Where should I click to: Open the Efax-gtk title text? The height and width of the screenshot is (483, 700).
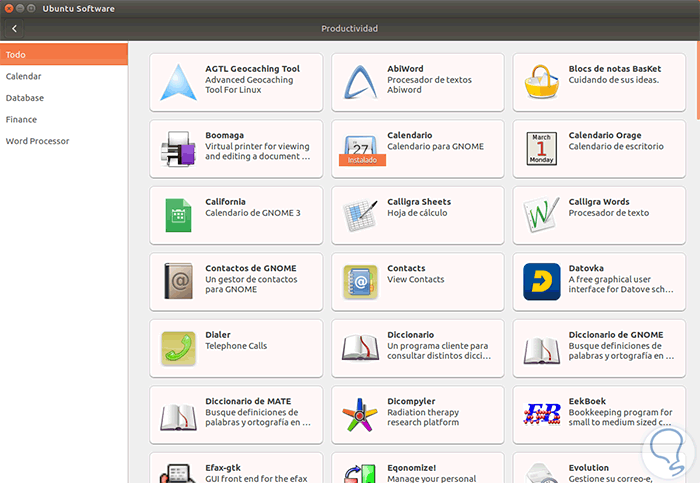click(223, 468)
